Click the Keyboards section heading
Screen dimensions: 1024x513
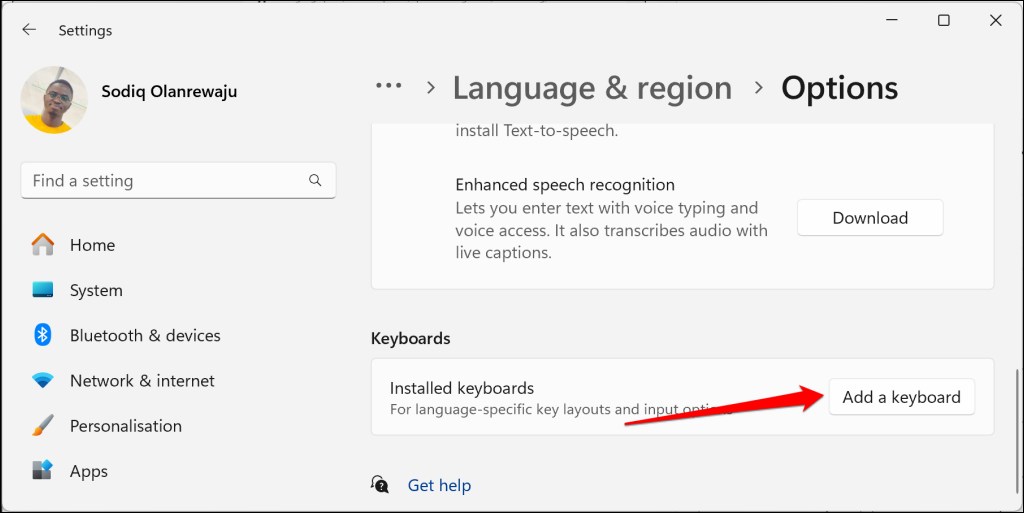coord(411,339)
